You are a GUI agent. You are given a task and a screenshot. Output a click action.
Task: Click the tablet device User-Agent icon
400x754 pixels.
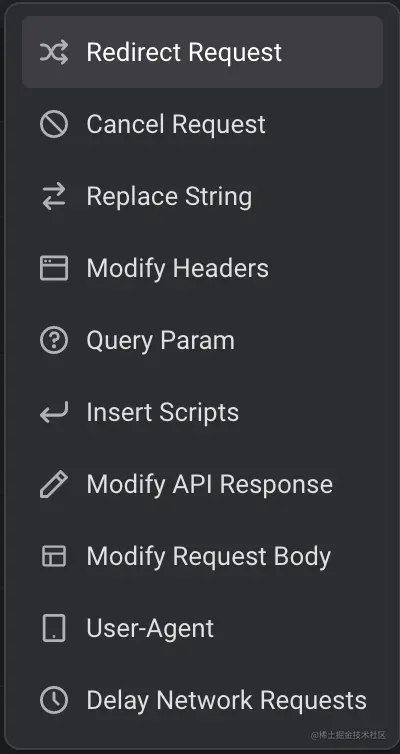click(54, 628)
